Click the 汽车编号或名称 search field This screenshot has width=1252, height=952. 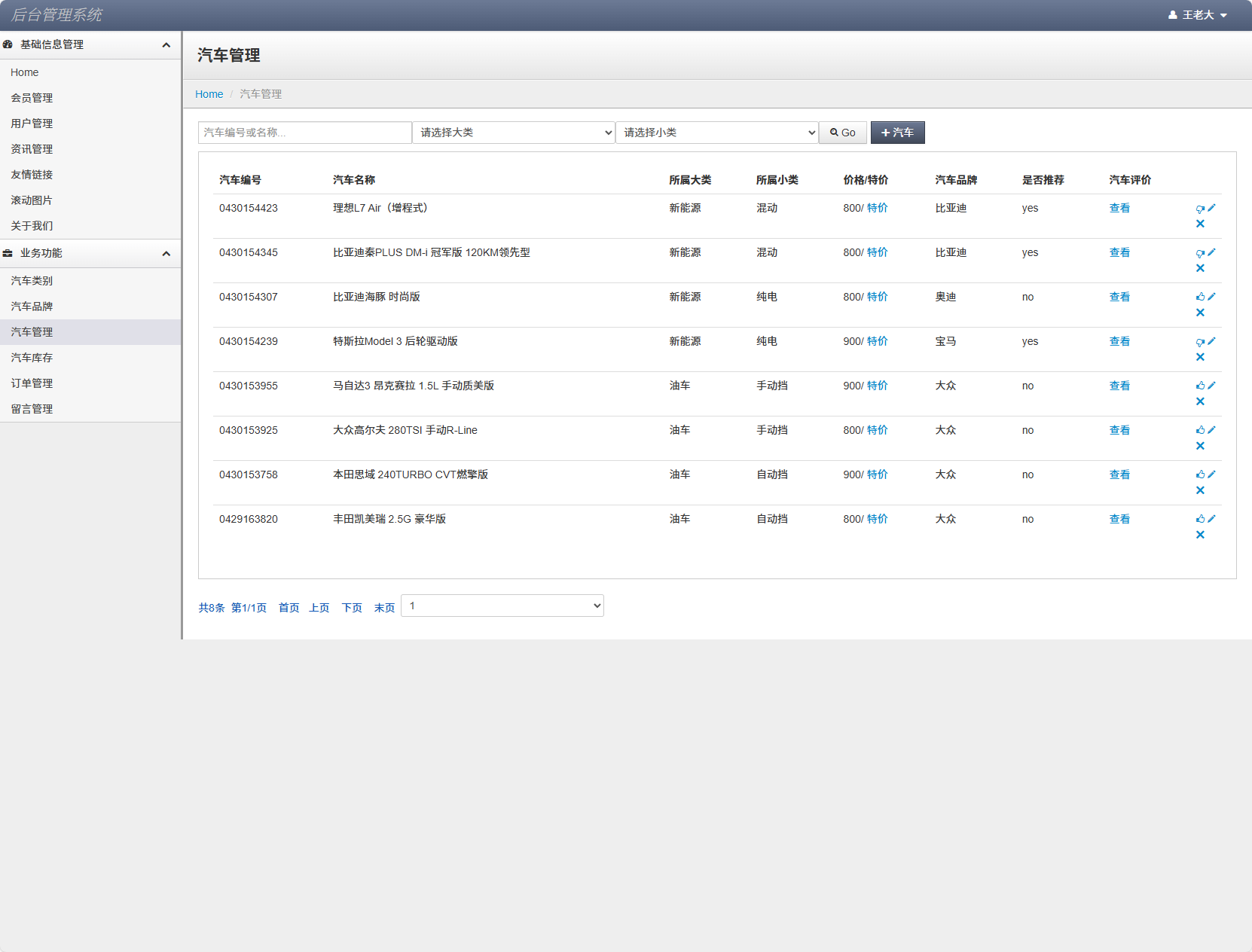click(x=304, y=133)
